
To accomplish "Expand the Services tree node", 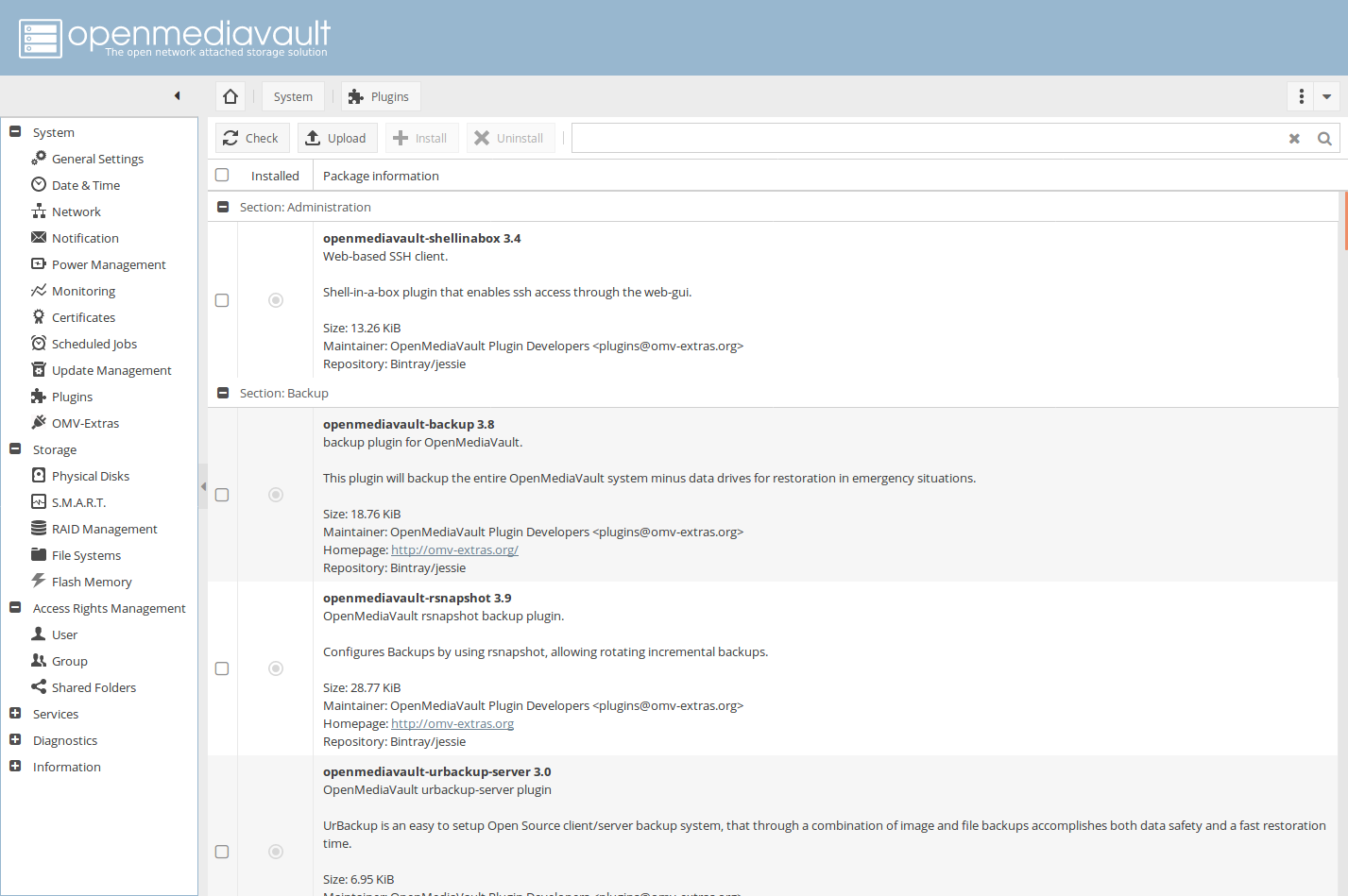I will pos(15,714).
